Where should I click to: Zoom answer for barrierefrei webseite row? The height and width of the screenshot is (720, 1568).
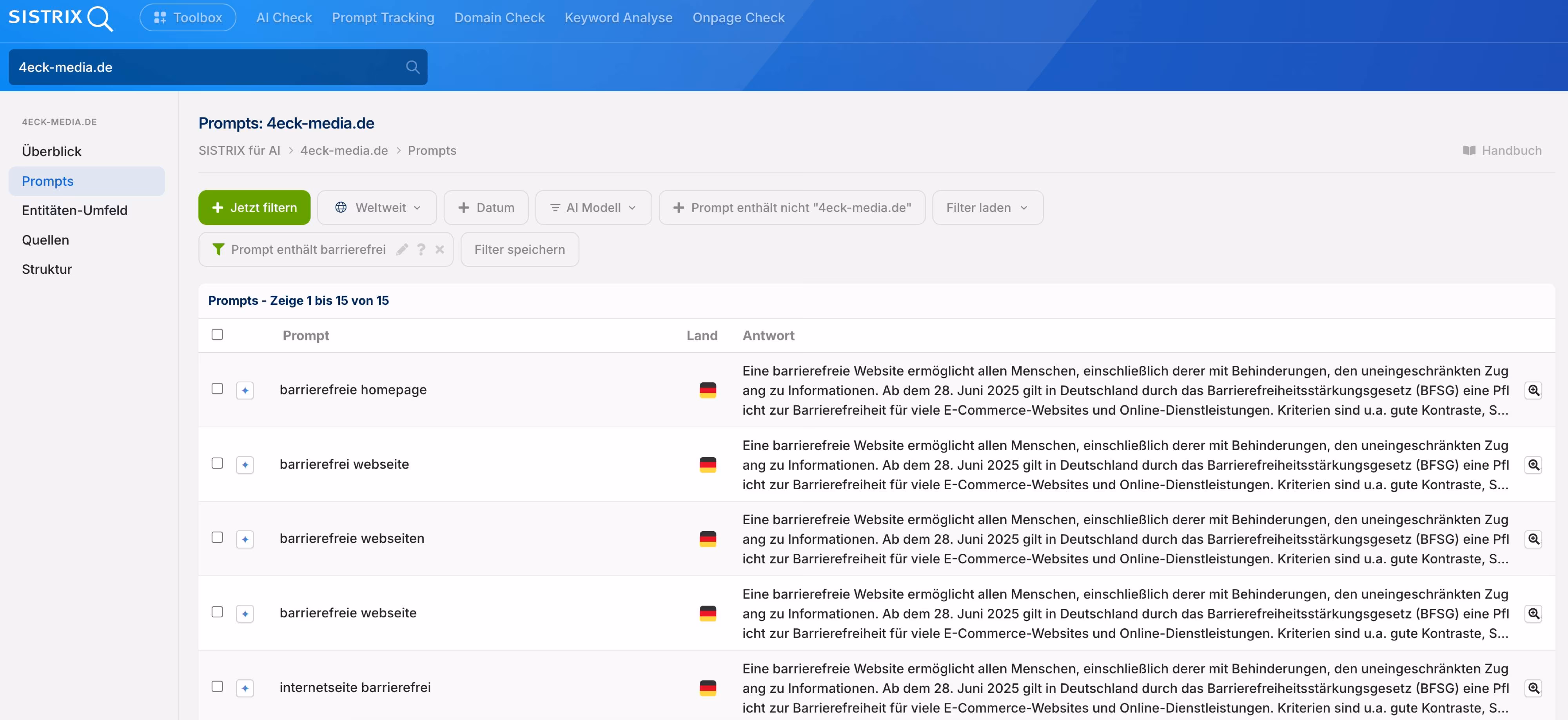[x=1533, y=465]
